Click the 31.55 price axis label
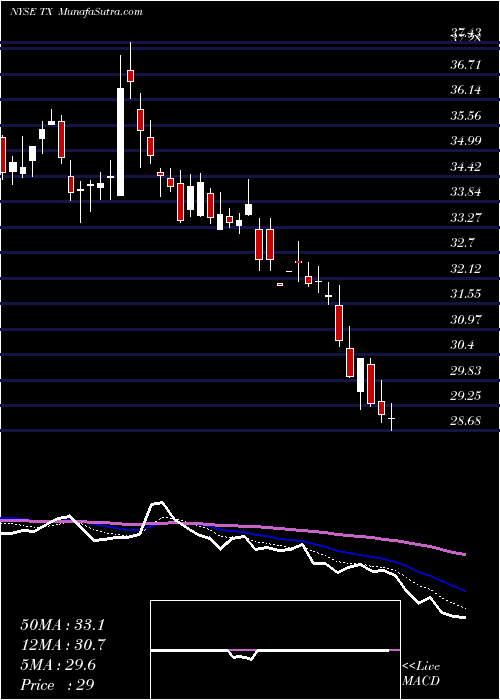Viewport: 500px width, 700px height. (x=466, y=294)
